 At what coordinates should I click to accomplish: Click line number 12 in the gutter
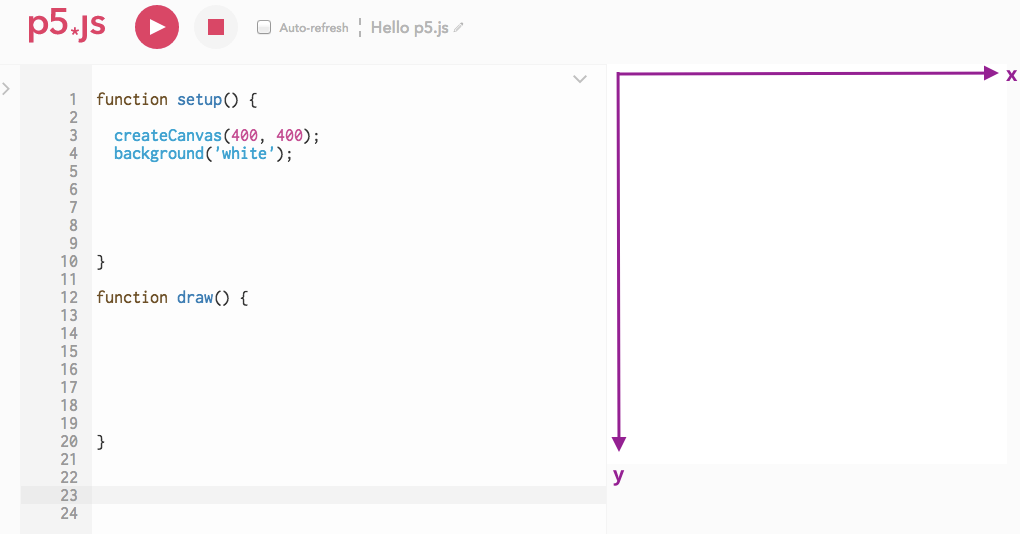tap(69, 297)
